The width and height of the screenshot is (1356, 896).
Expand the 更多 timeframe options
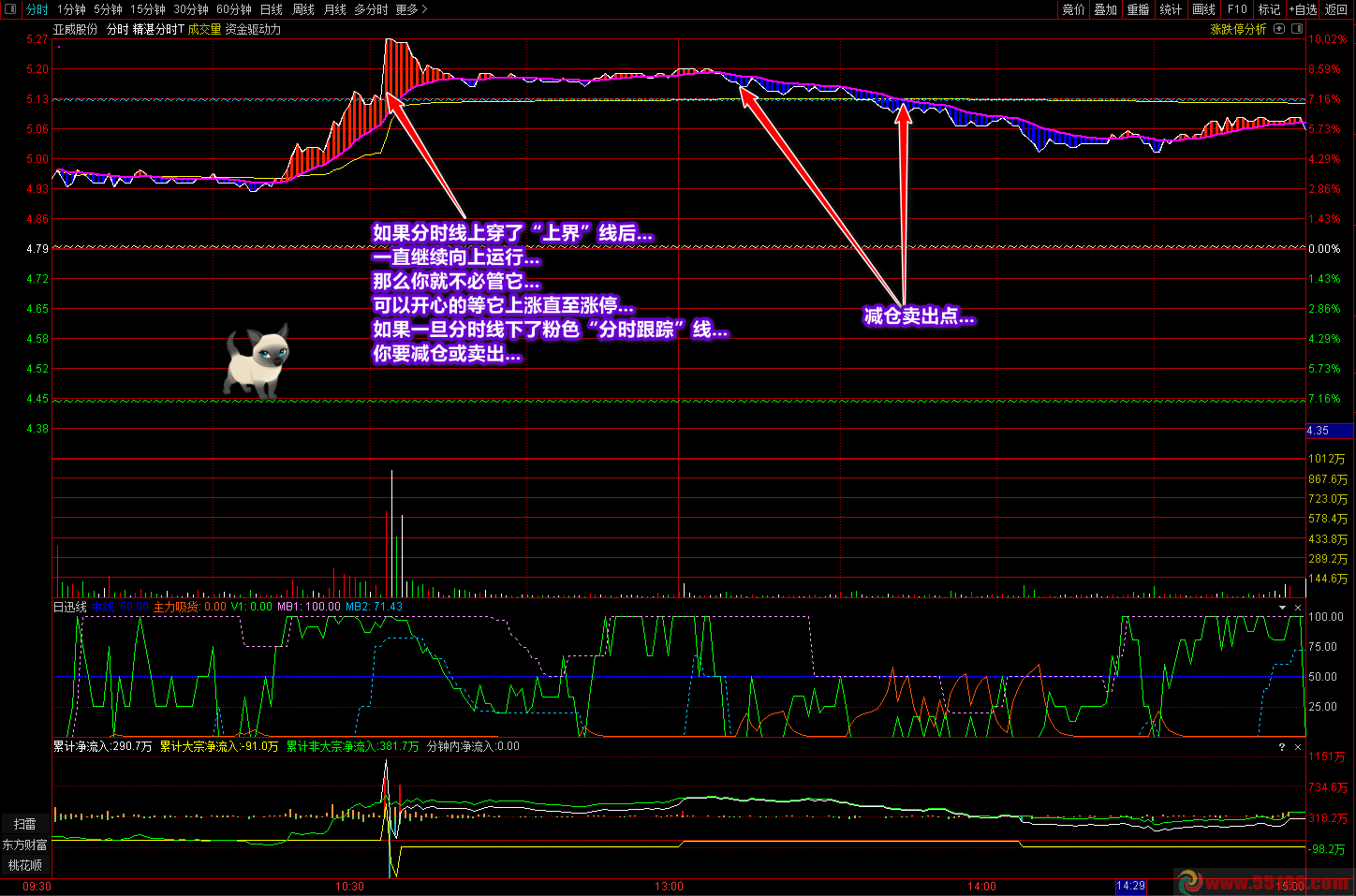click(411, 9)
